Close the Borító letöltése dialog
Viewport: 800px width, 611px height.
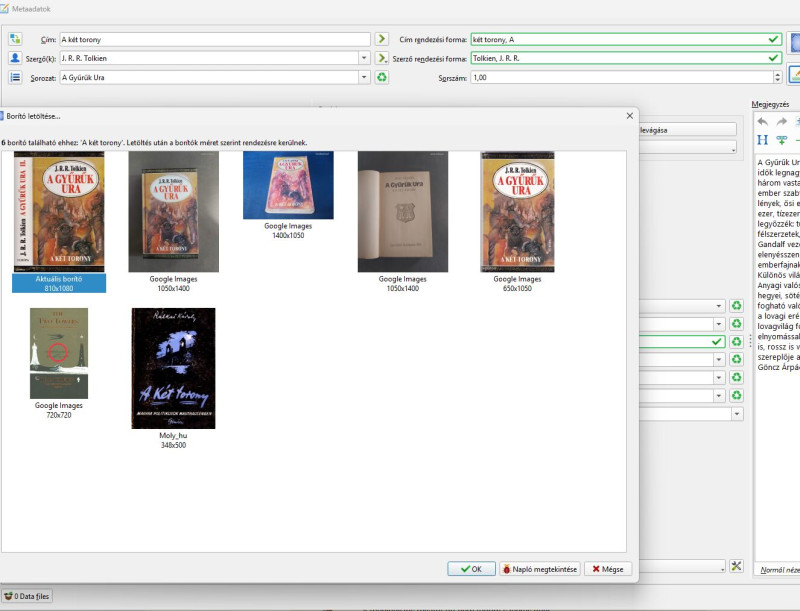pos(629,116)
